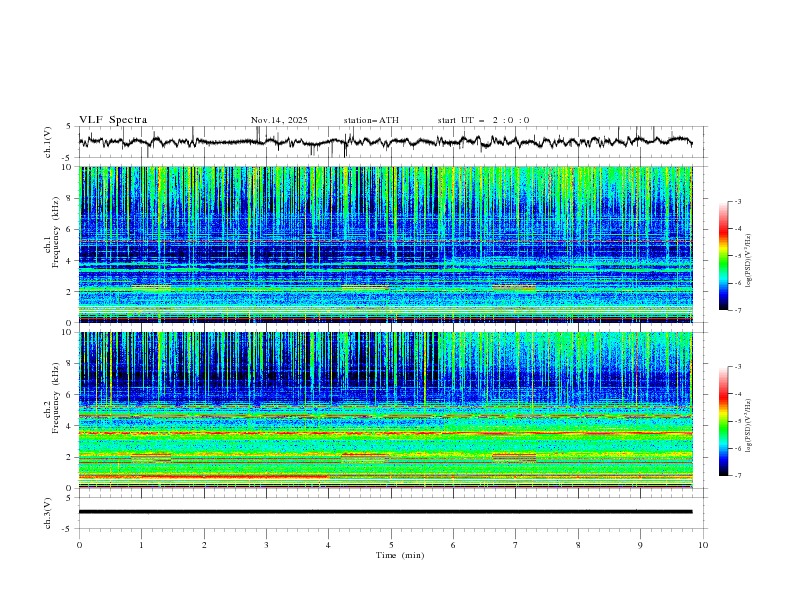Select the log(PSD) label beside ch.2 colorbar

[x=749, y=425]
